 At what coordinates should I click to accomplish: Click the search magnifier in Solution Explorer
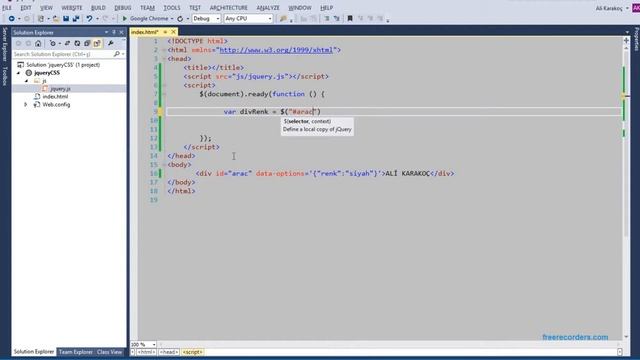pos(117,54)
